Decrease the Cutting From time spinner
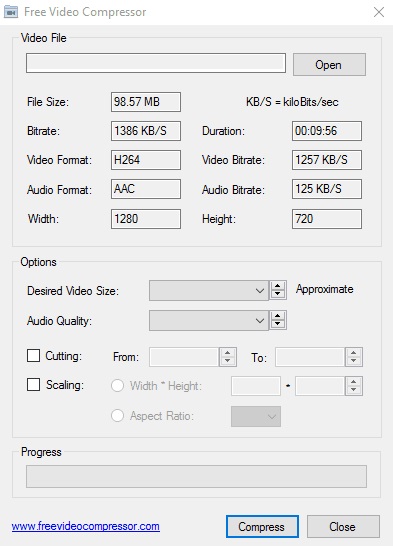 click(228, 361)
